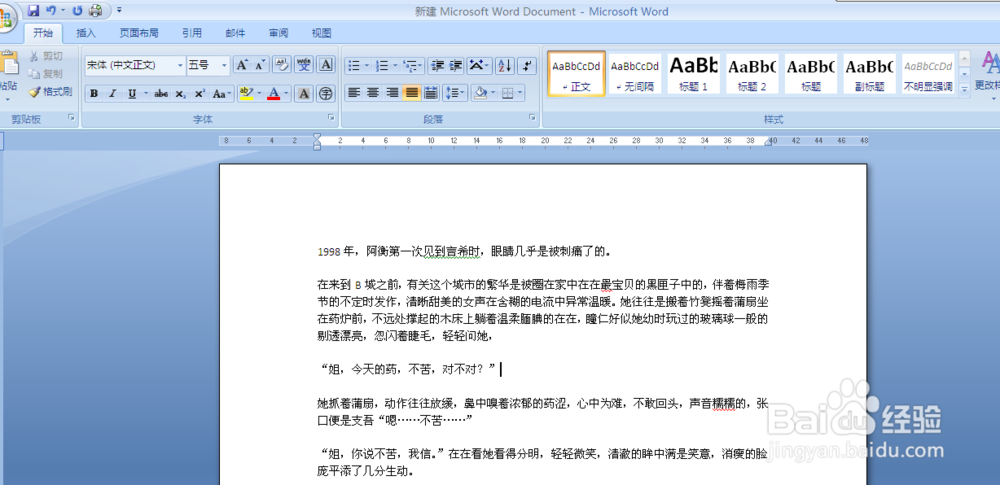Toggle Distributed alignment

pyautogui.click(x=430, y=94)
